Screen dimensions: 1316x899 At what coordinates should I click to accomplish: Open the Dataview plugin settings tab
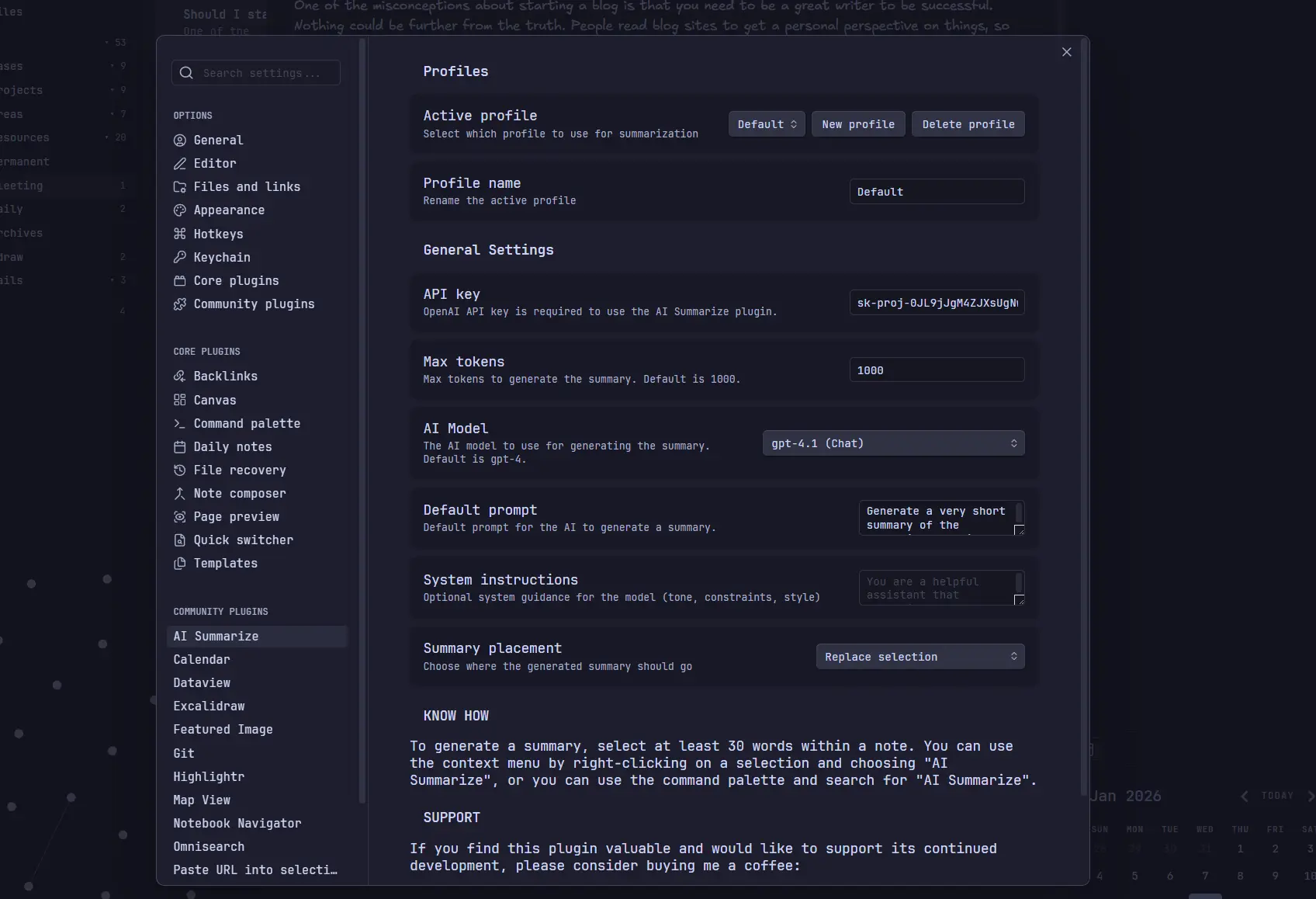point(202,683)
